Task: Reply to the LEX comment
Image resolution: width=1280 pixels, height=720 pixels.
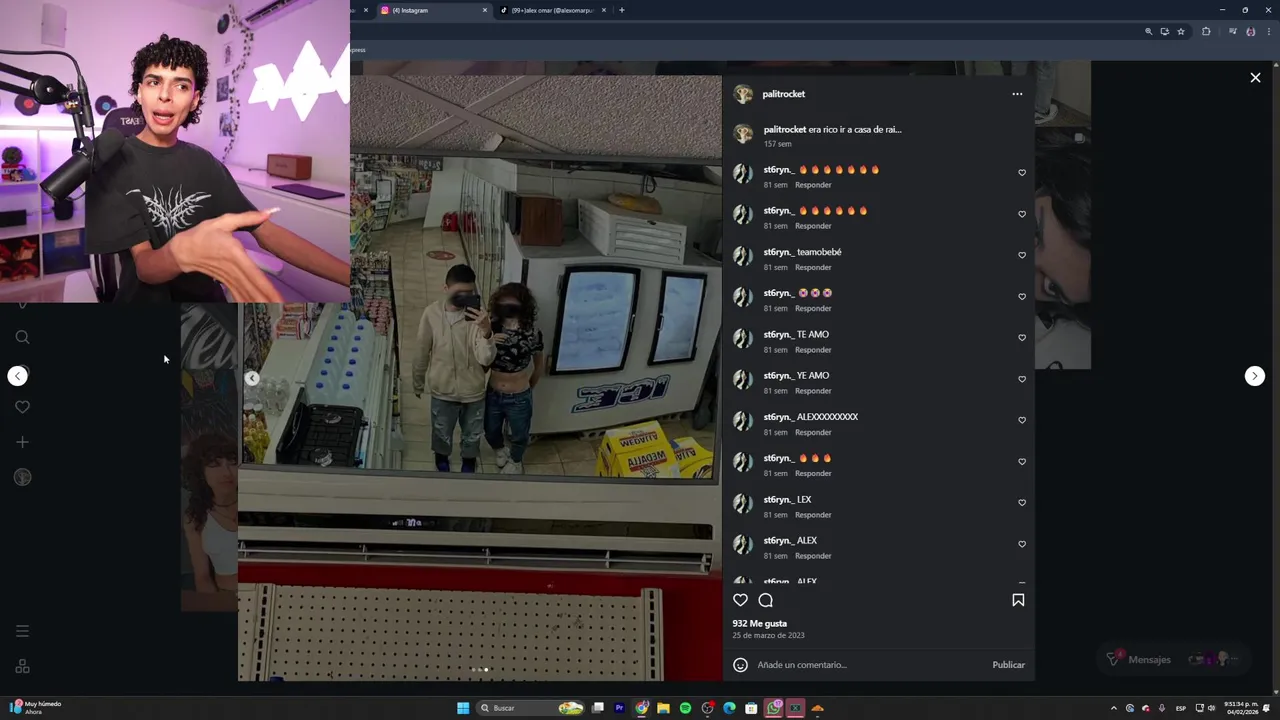Action: [813, 515]
